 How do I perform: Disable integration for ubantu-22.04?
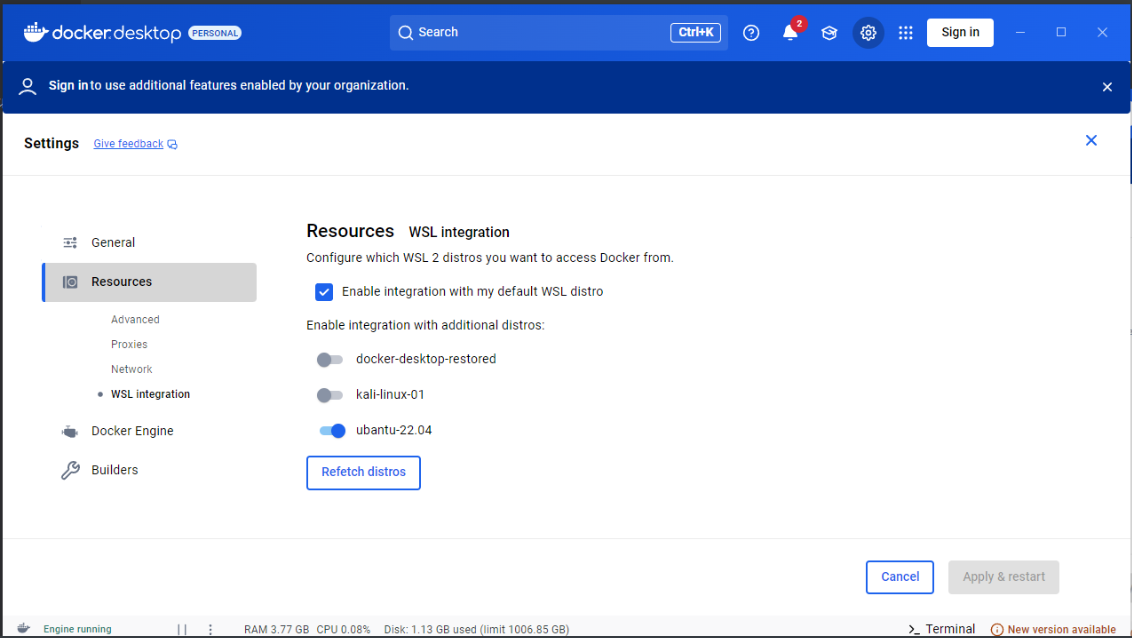[332, 431]
